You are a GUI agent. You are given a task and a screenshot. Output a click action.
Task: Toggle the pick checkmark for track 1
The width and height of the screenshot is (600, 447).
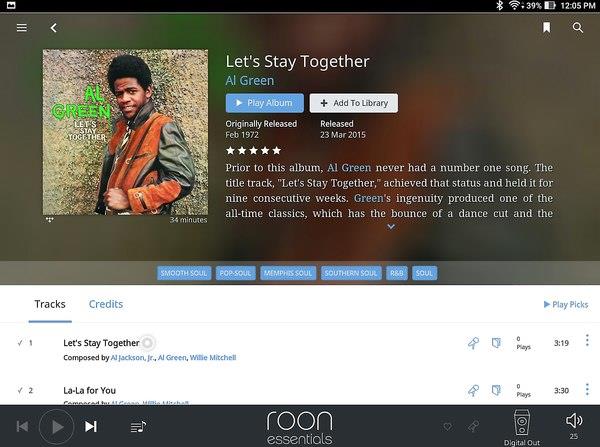click(20, 343)
